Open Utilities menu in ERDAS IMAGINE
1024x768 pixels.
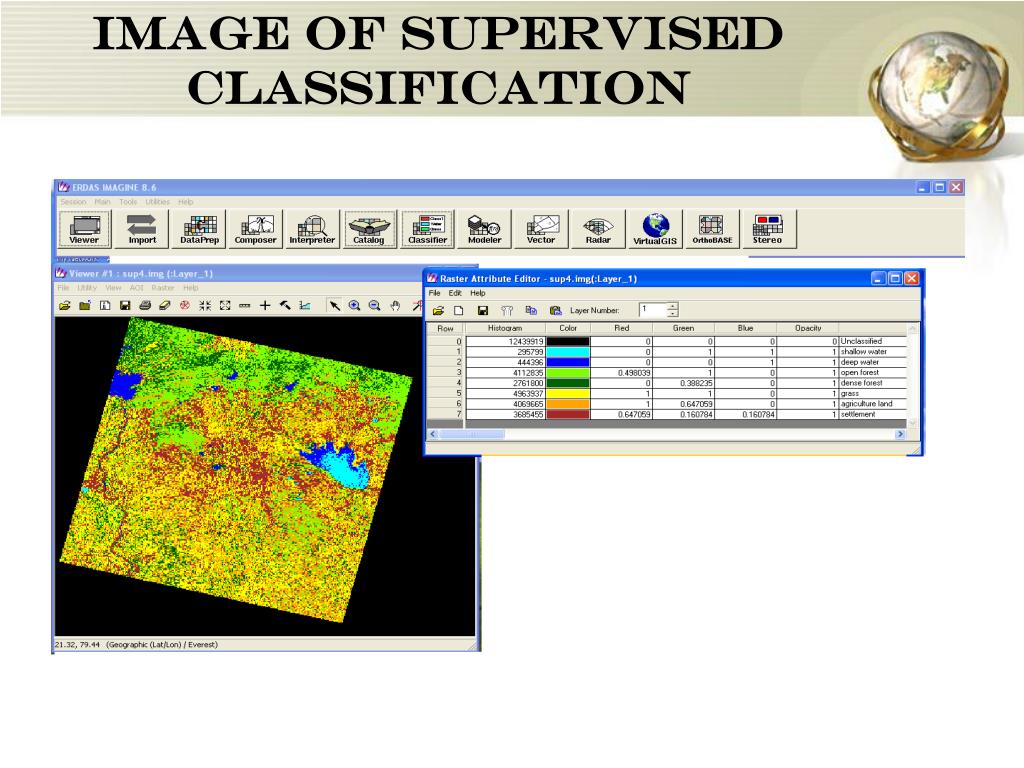click(x=157, y=202)
